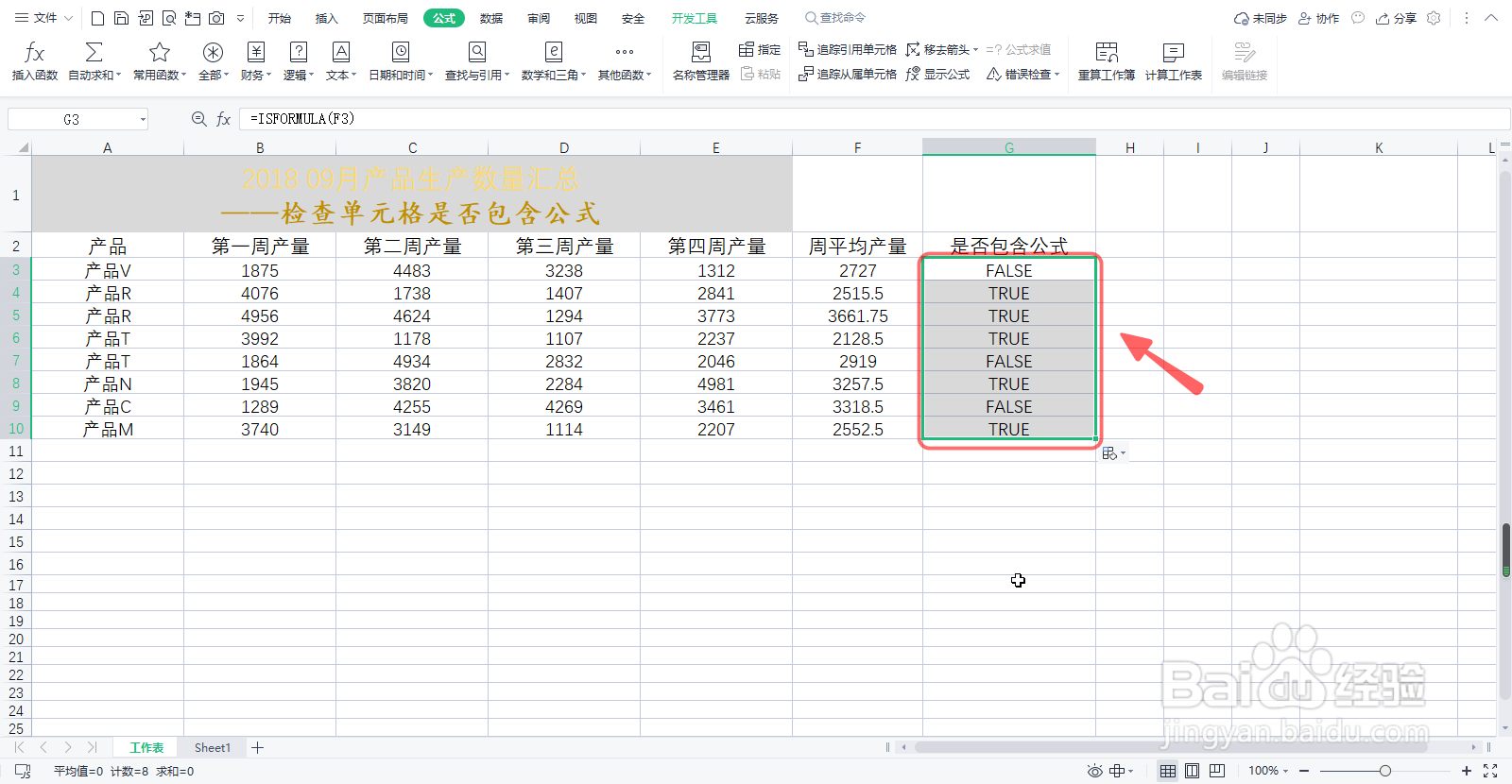Switch to the 页面布局 Page Layout tab

[x=385, y=18]
